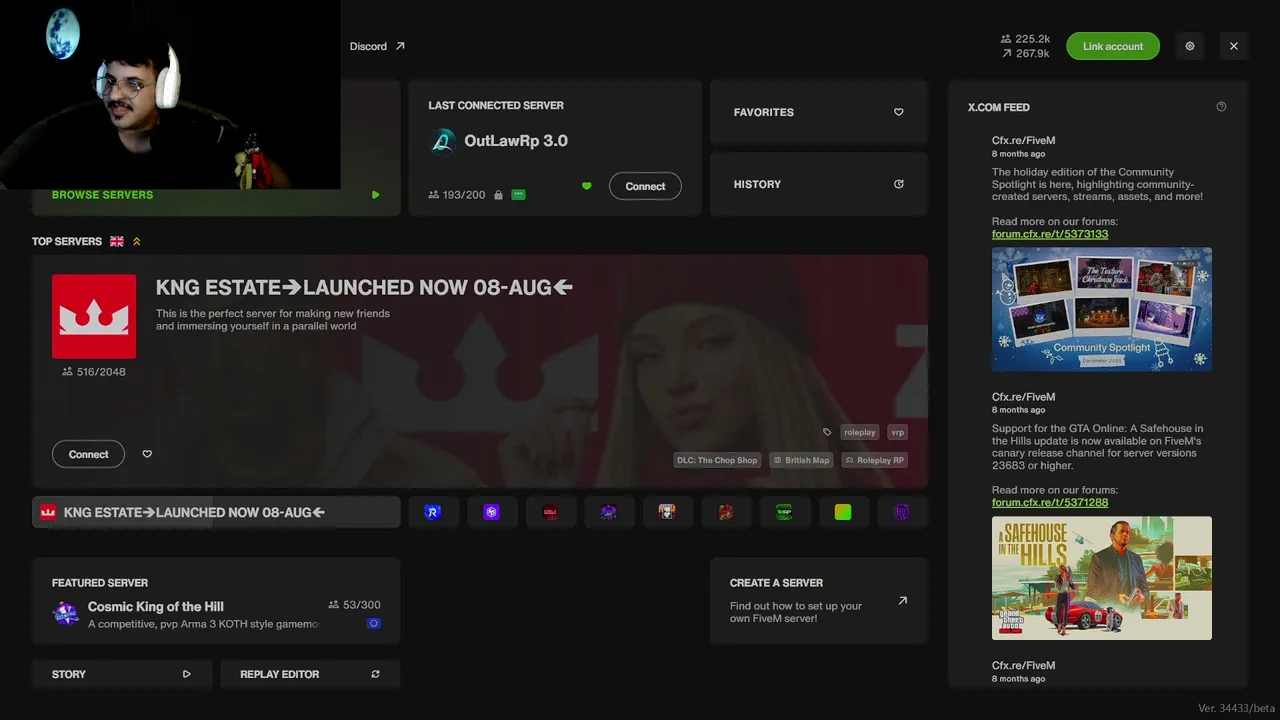
Task: Click the Browse Servers green play arrow
Action: (x=375, y=195)
